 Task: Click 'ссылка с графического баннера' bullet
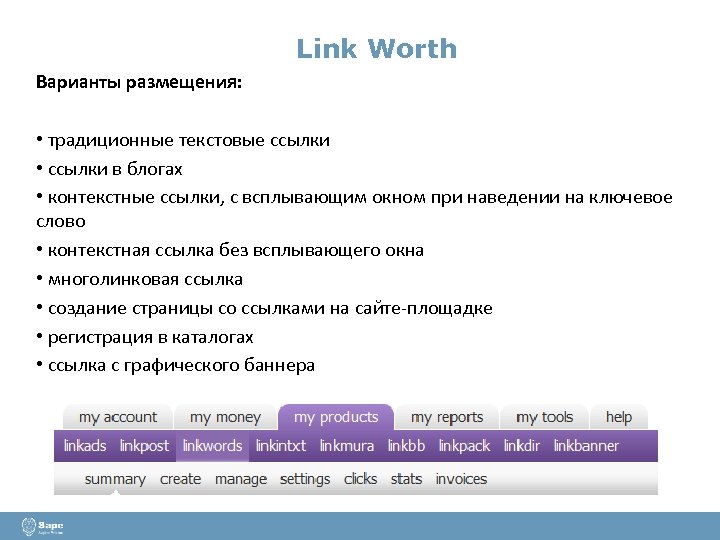175,366
